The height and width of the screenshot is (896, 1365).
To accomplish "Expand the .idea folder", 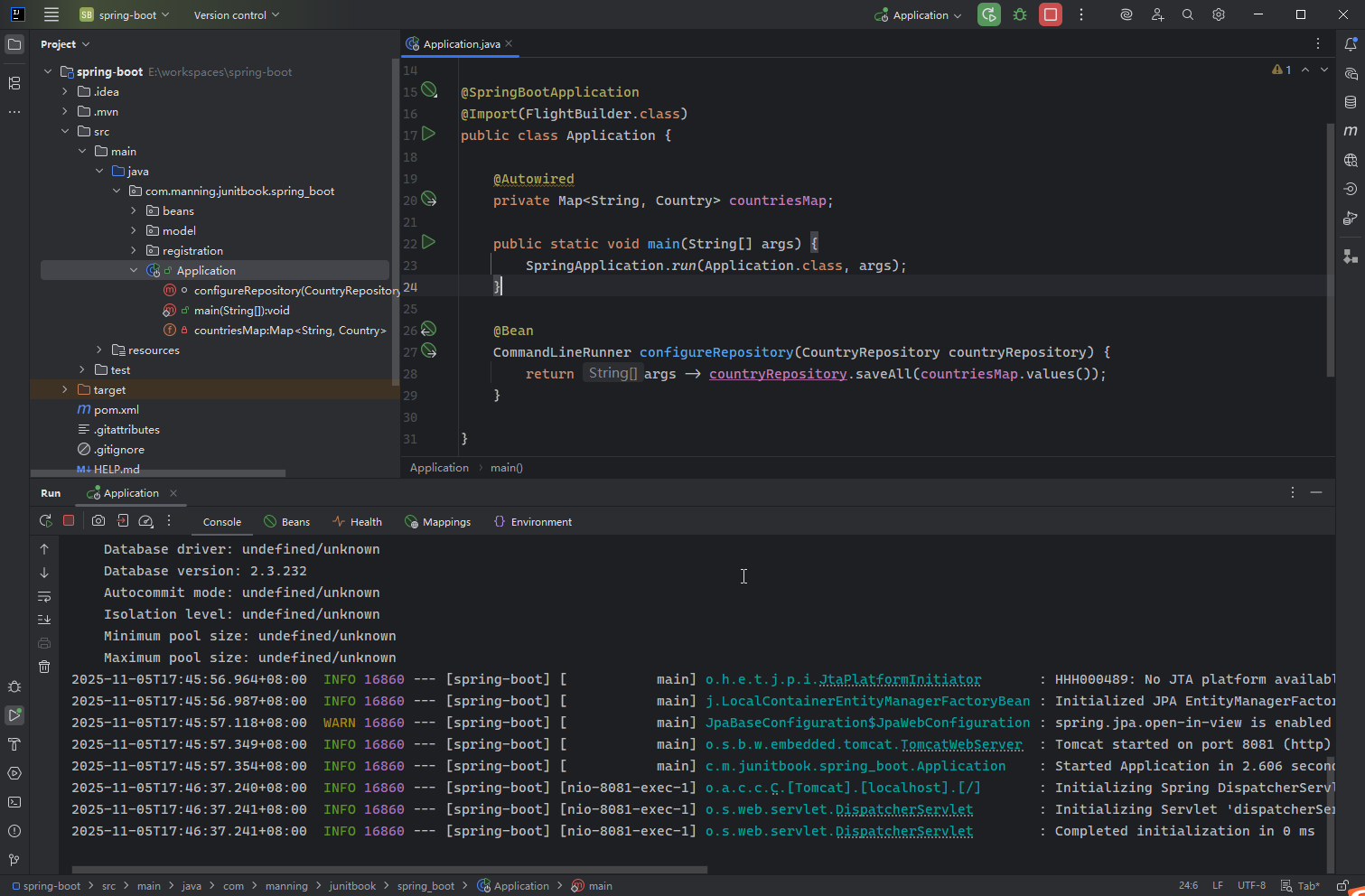I will [x=65, y=92].
